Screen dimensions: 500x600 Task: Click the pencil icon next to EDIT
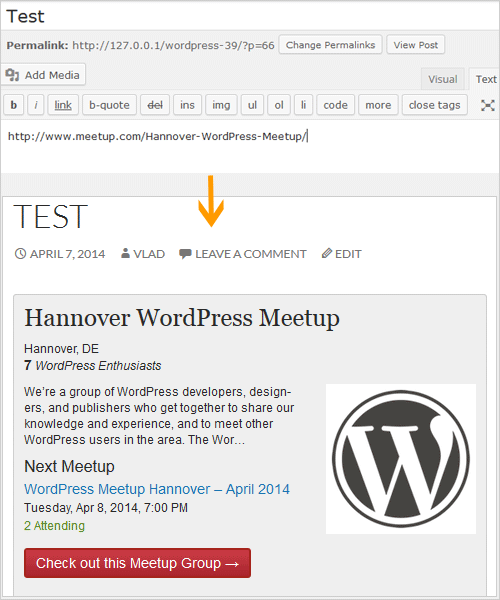coord(326,253)
